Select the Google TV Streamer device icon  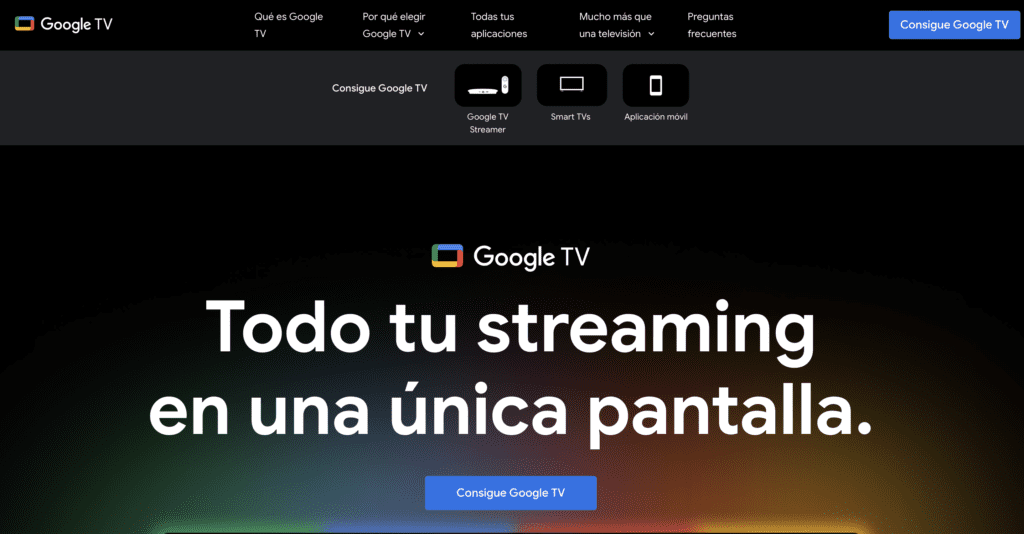coord(488,86)
